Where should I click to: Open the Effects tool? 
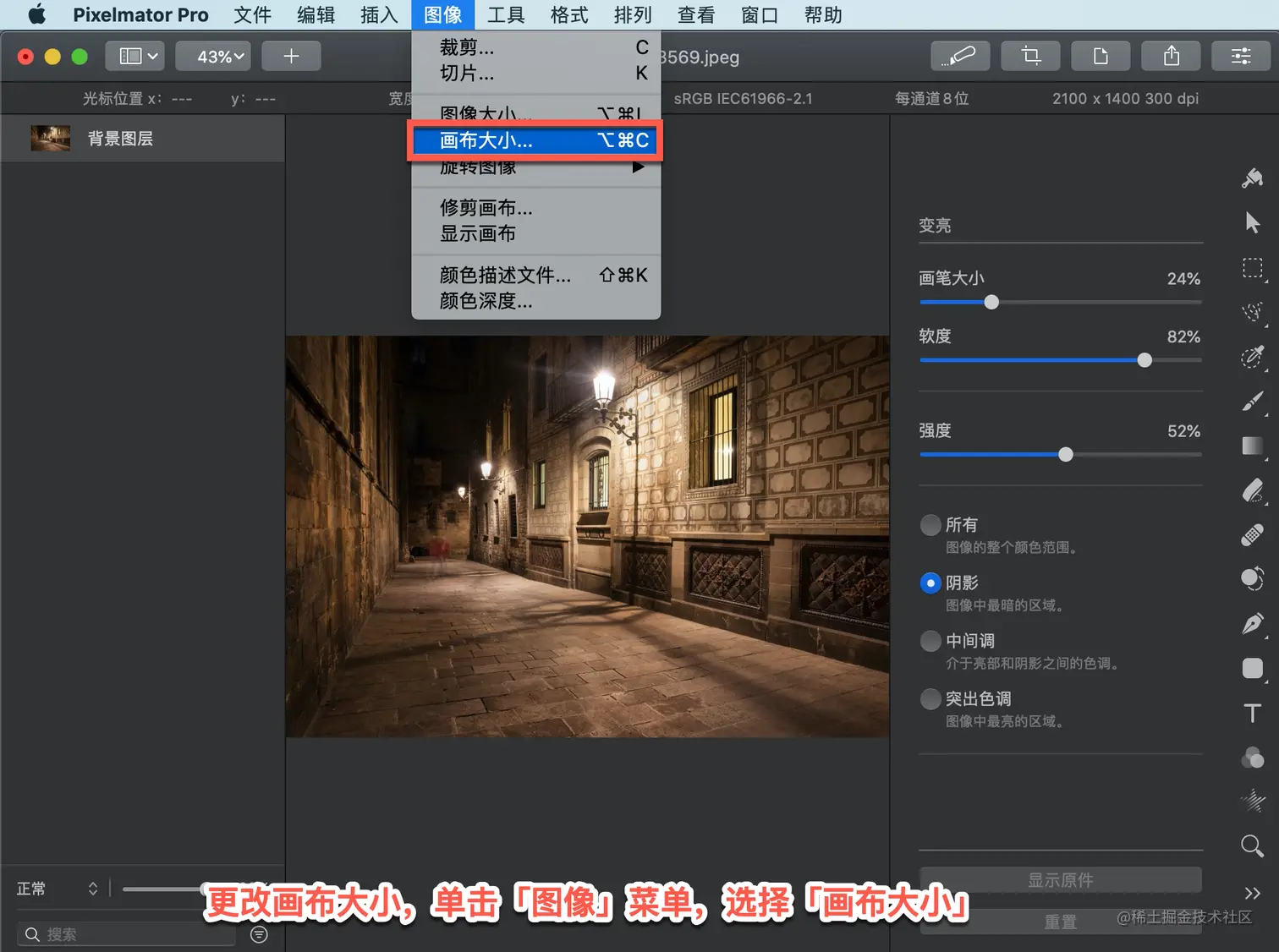[1252, 801]
